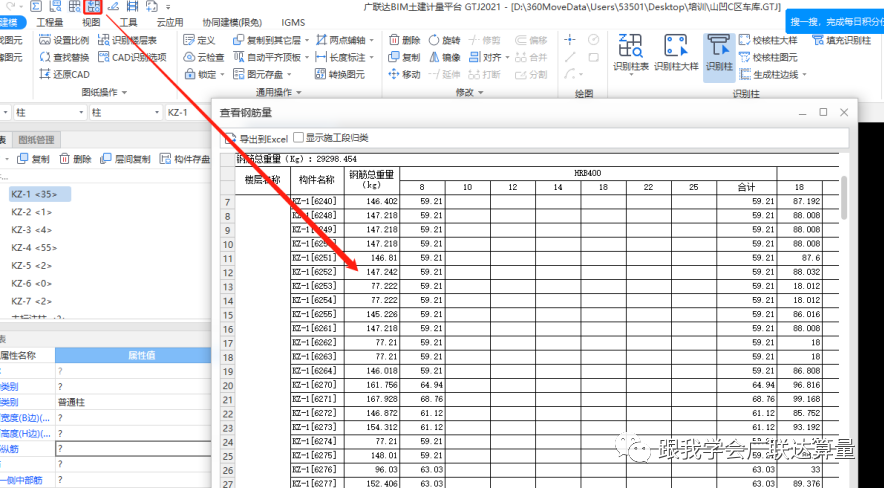Switch to 工具 ribbon tab
The height and width of the screenshot is (489, 884).
tap(129, 23)
